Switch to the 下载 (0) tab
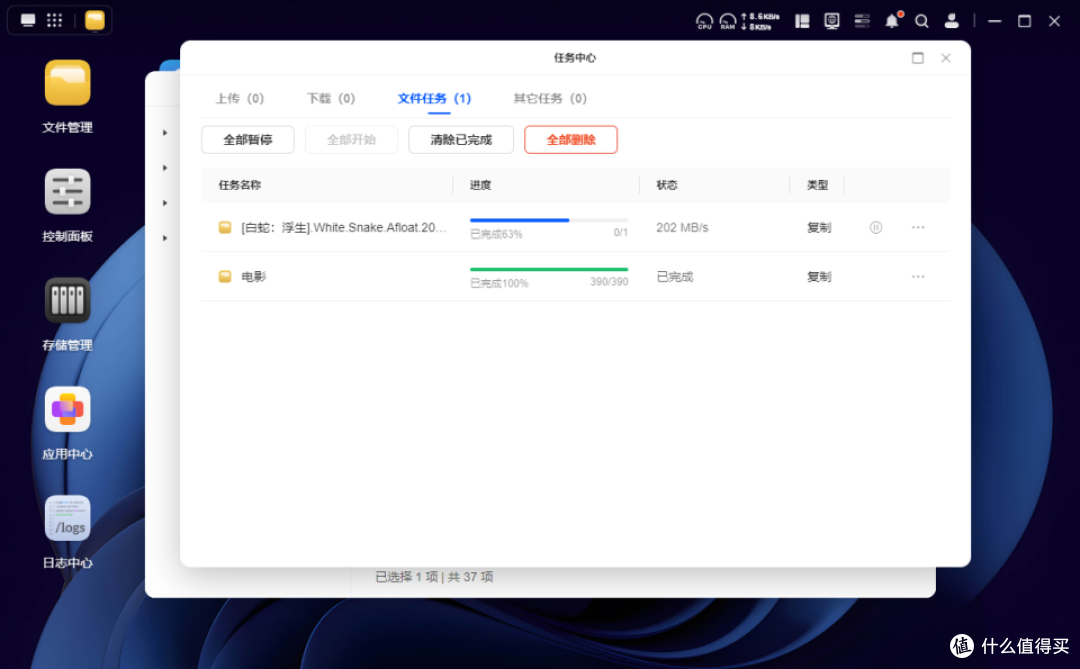Image resolution: width=1080 pixels, height=669 pixels. 331,99
